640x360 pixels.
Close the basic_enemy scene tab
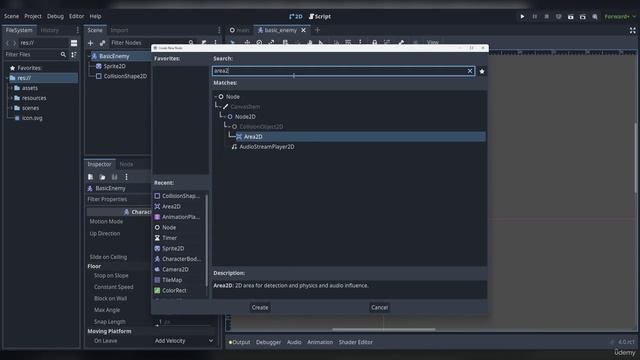click(303, 30)
